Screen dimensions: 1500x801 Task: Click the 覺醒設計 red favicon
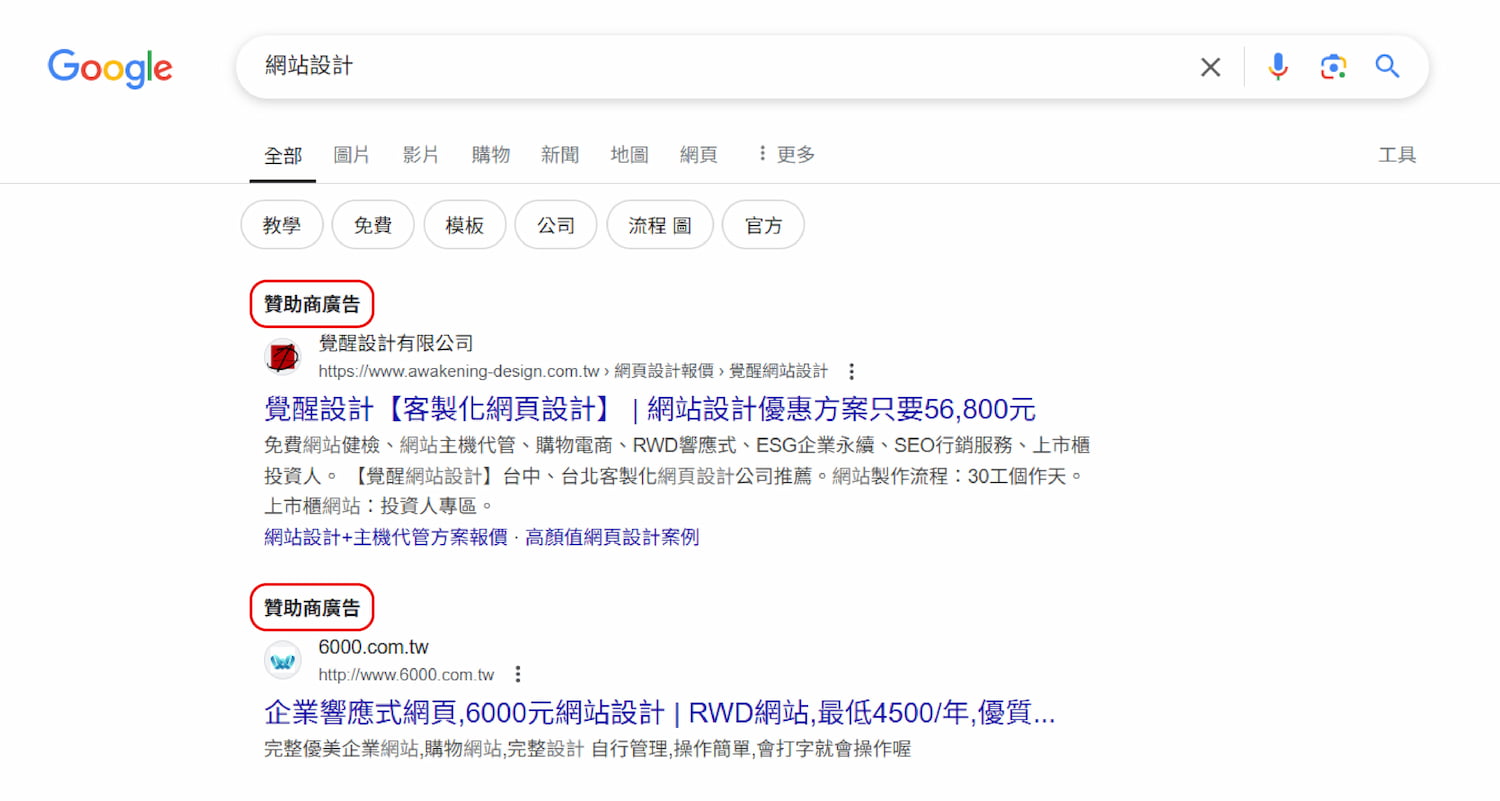pyautogui.click(x=282, y=357)
